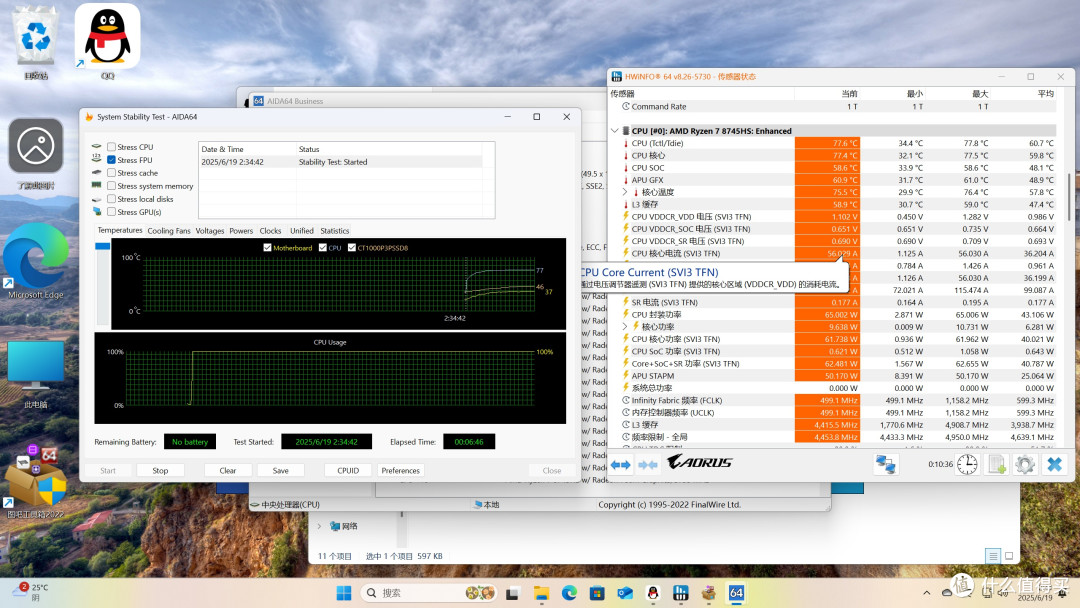Launch Edge from the taskbar

(569, 593)
